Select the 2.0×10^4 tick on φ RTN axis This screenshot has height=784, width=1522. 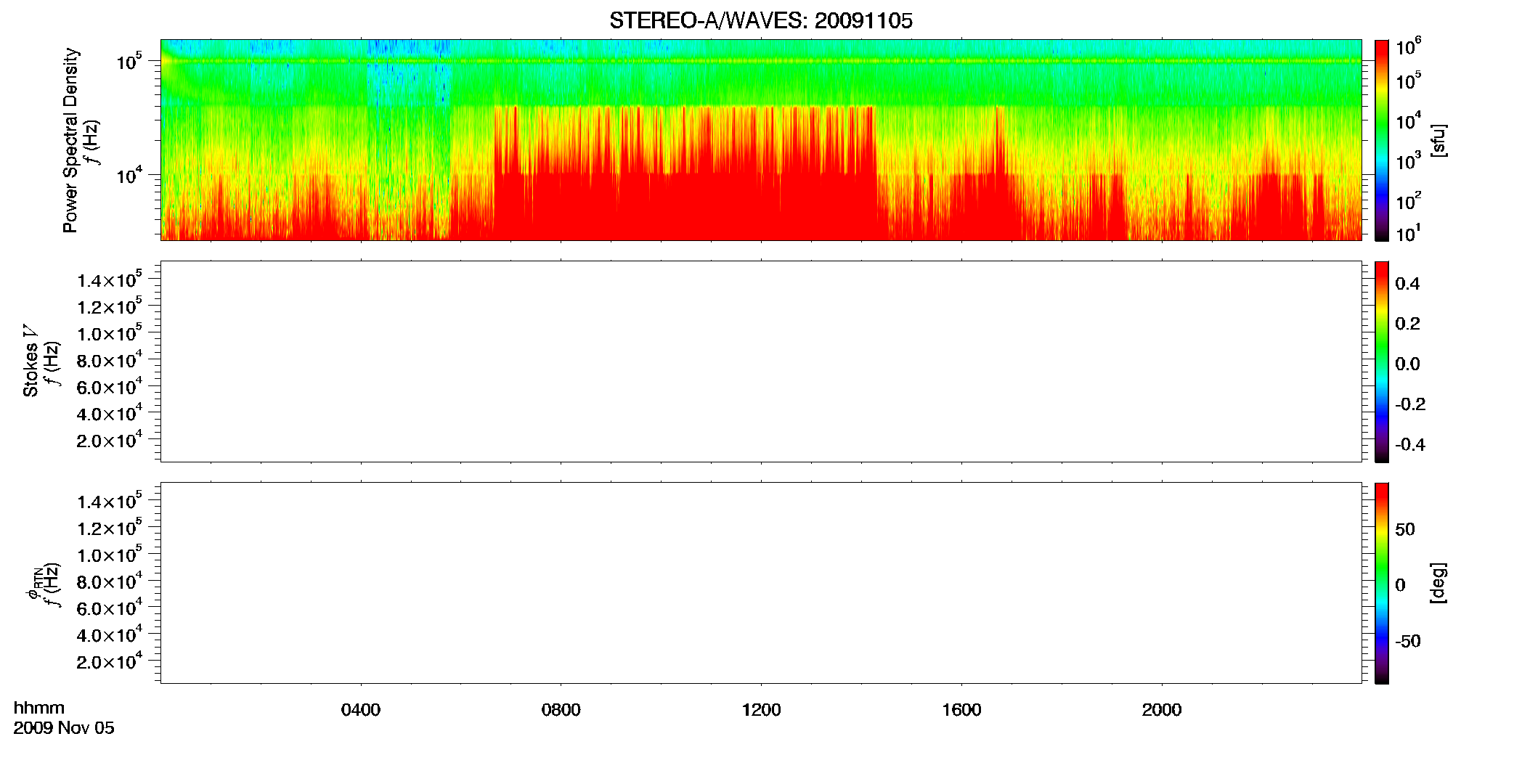110,661
